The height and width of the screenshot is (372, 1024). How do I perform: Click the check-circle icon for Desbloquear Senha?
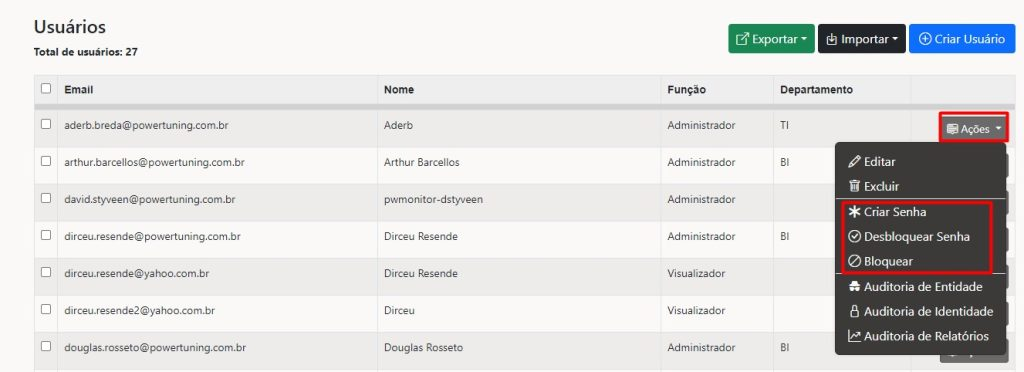854,236
